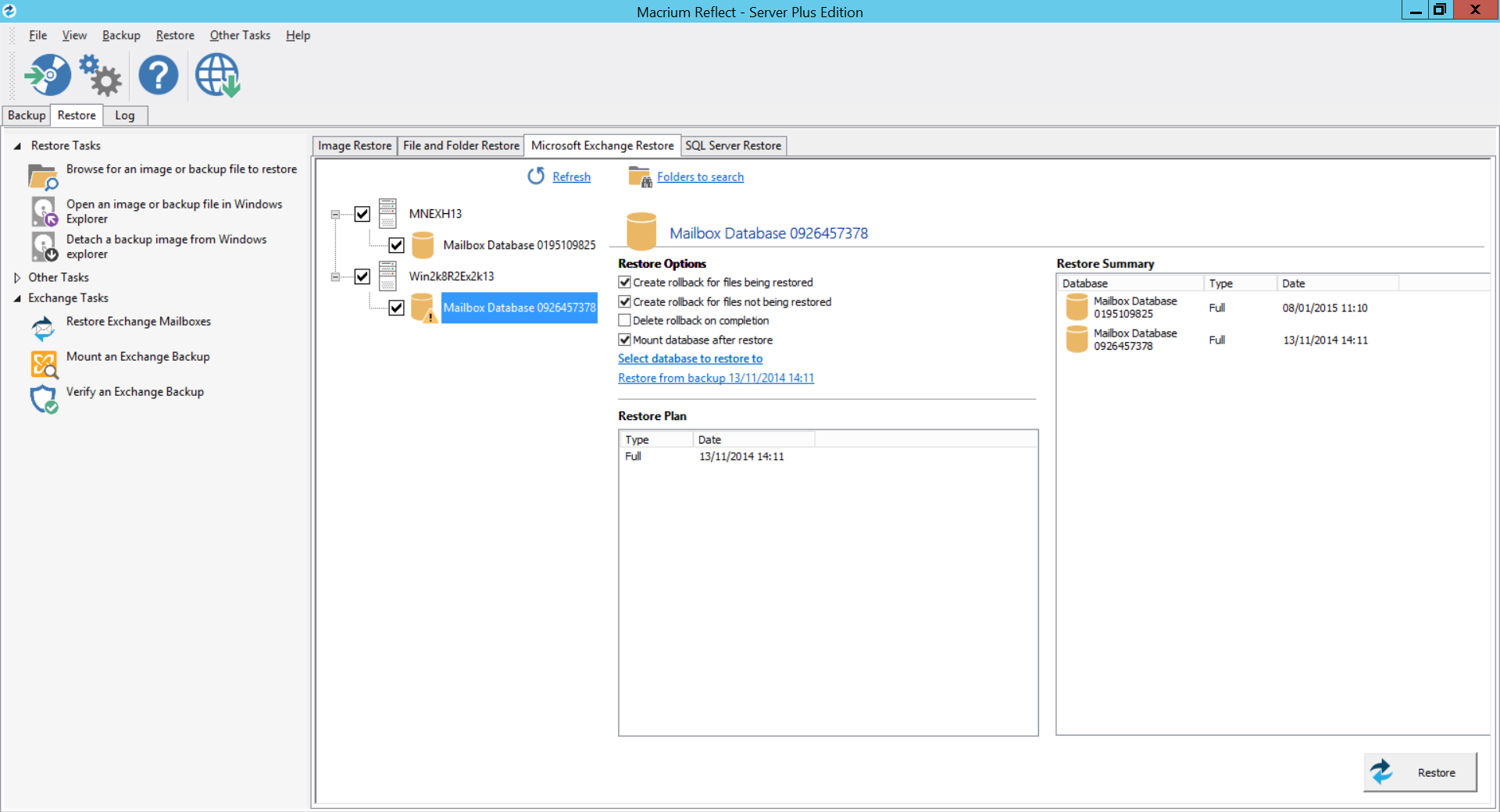Click the Verify an Exchange Backup shield icon

coord(44,399)
